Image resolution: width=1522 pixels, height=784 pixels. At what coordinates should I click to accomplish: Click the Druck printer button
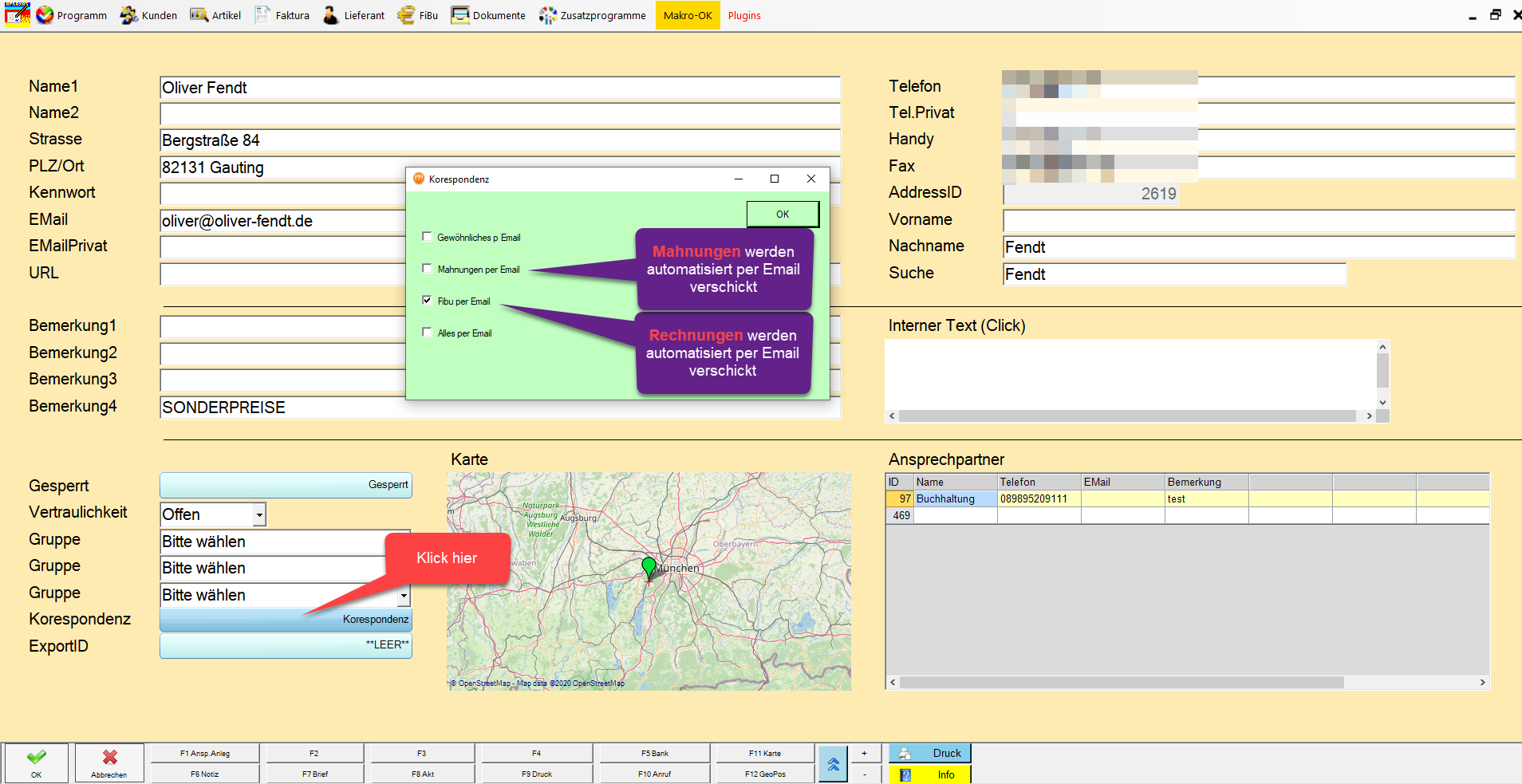tap(930, 753)
